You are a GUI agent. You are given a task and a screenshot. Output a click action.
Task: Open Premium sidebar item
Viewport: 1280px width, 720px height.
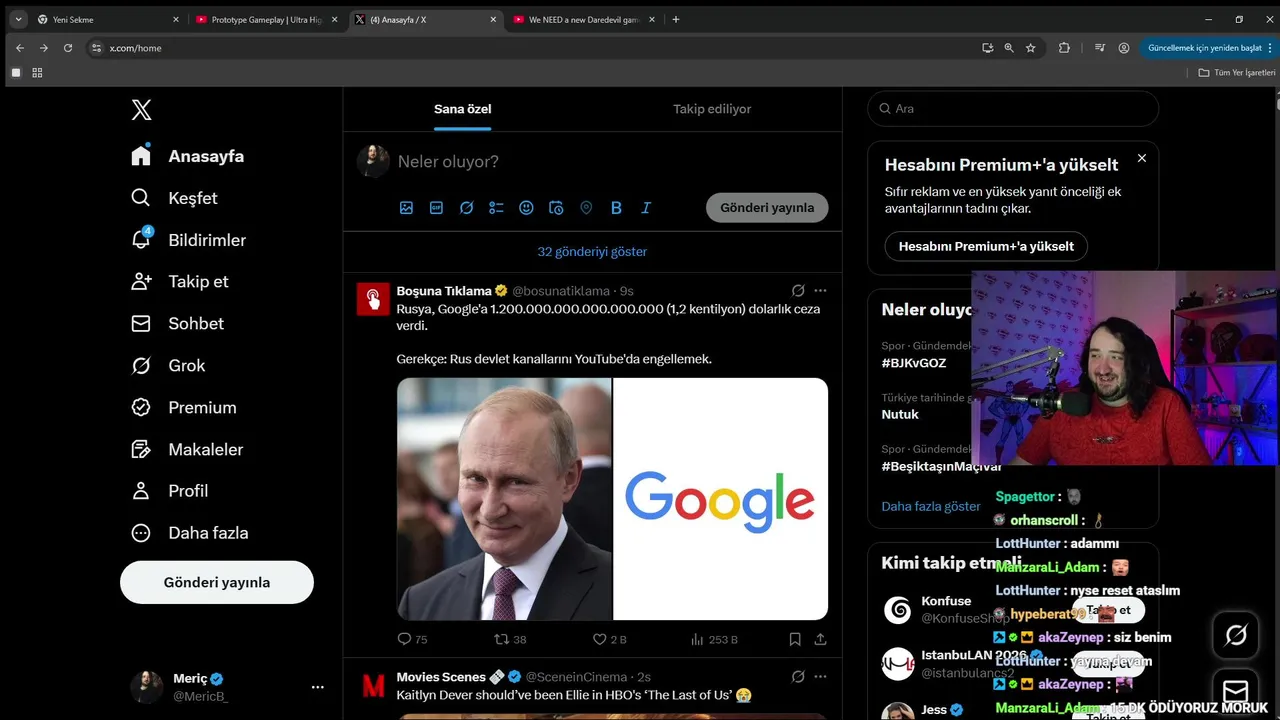click(x=183, y=407)
